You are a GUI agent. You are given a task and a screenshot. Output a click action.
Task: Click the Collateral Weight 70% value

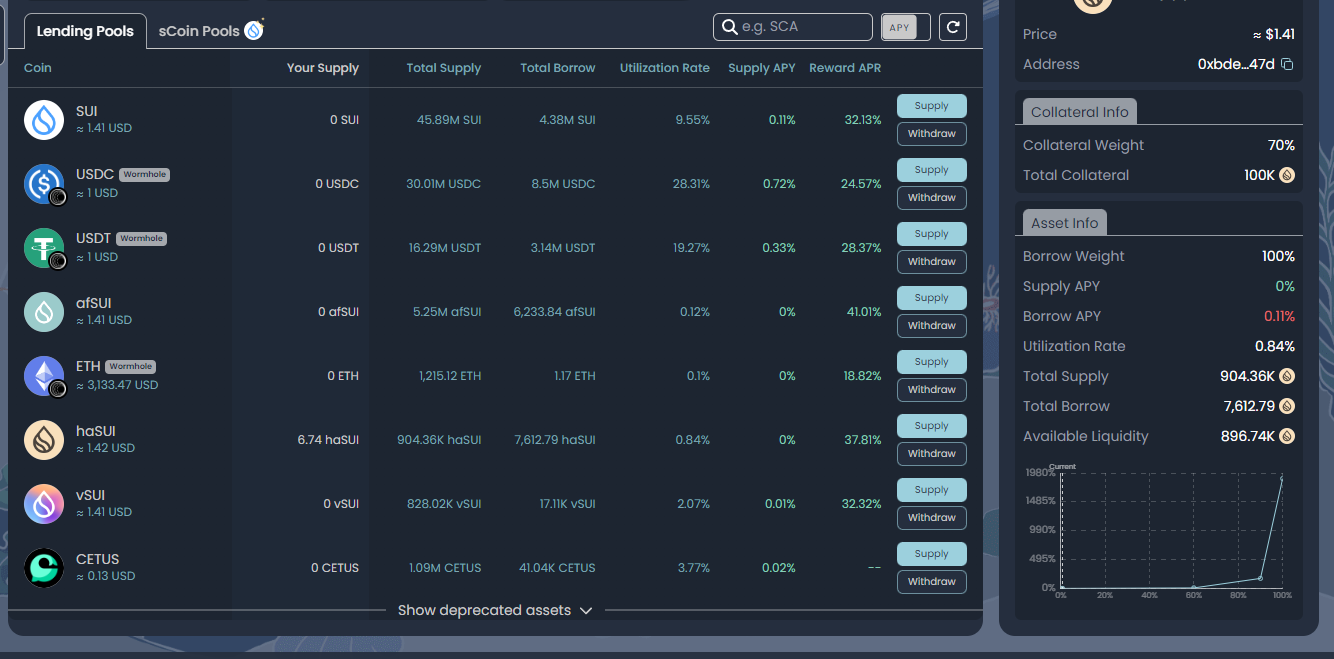pyautogui.click(x=1281, y=145)
